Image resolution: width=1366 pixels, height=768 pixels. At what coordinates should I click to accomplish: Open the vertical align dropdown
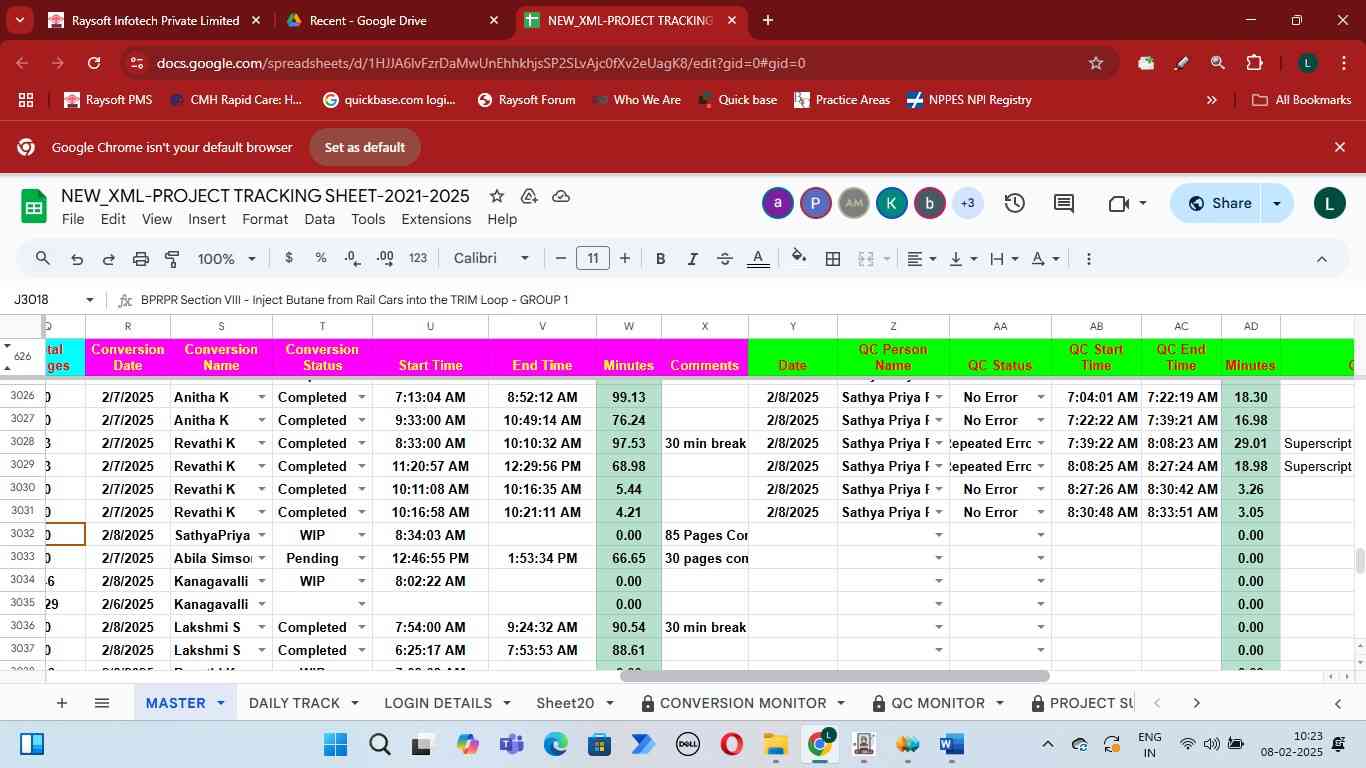click(x=962, y=259)
